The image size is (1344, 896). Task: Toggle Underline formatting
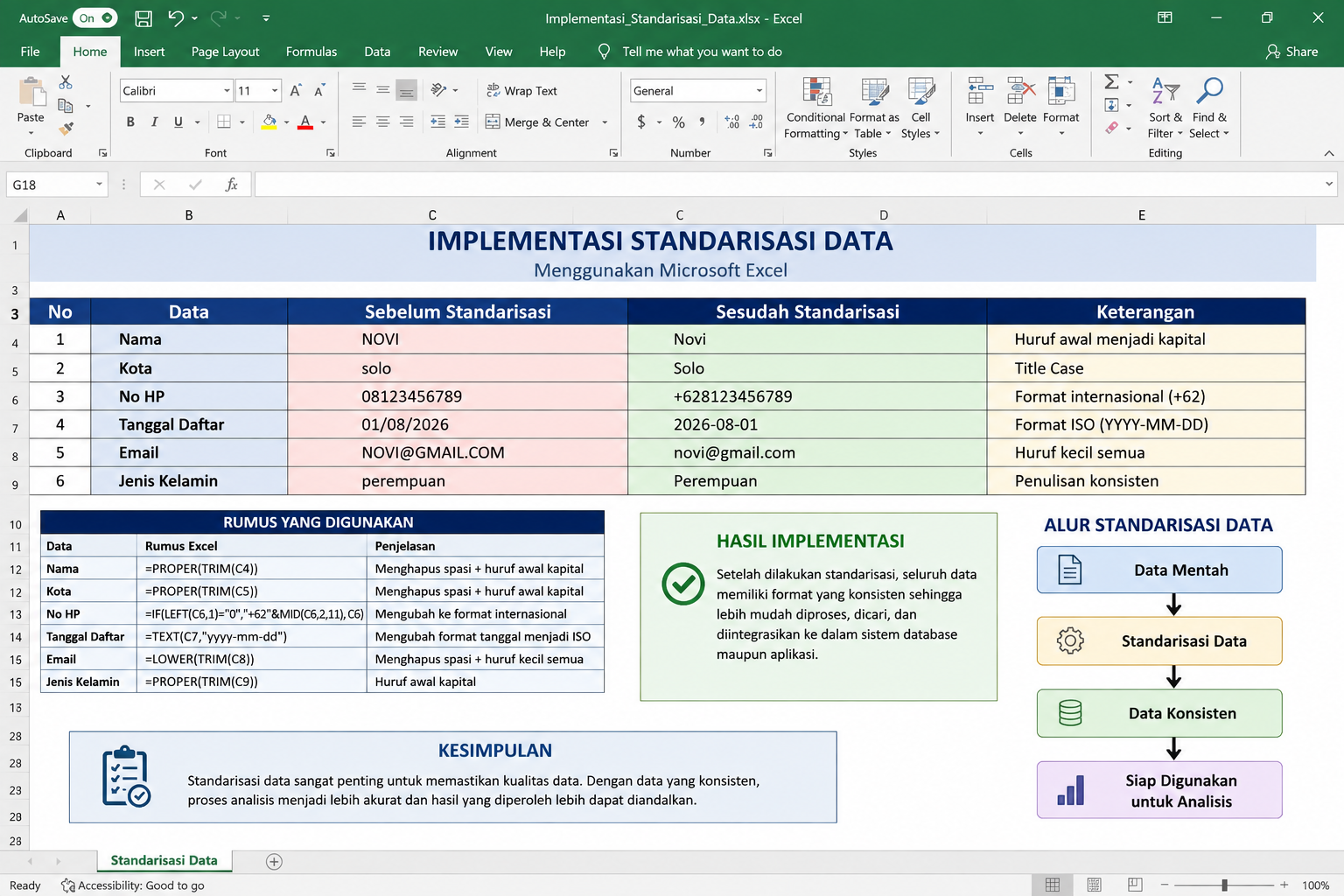pos(178,122)
